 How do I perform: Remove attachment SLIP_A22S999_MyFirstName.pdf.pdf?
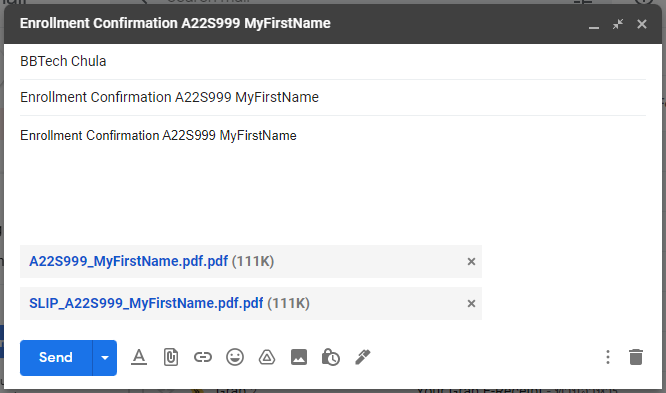[x=471, y=303]
